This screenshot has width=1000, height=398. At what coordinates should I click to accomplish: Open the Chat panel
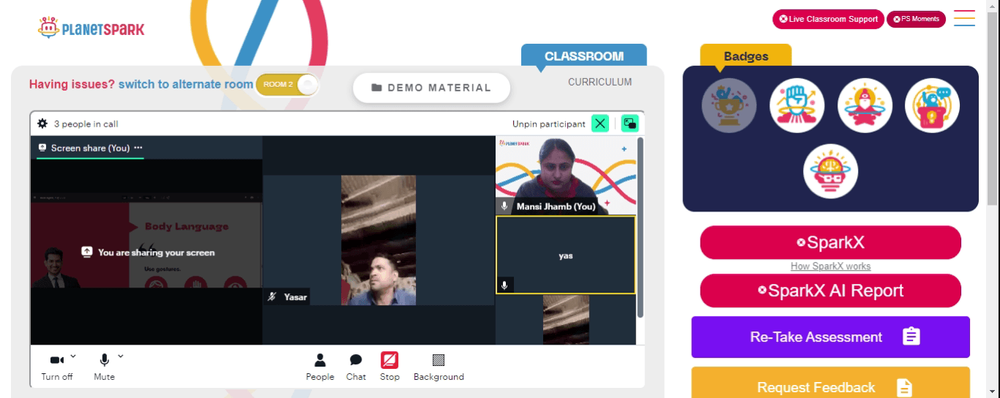click(356, 367)
